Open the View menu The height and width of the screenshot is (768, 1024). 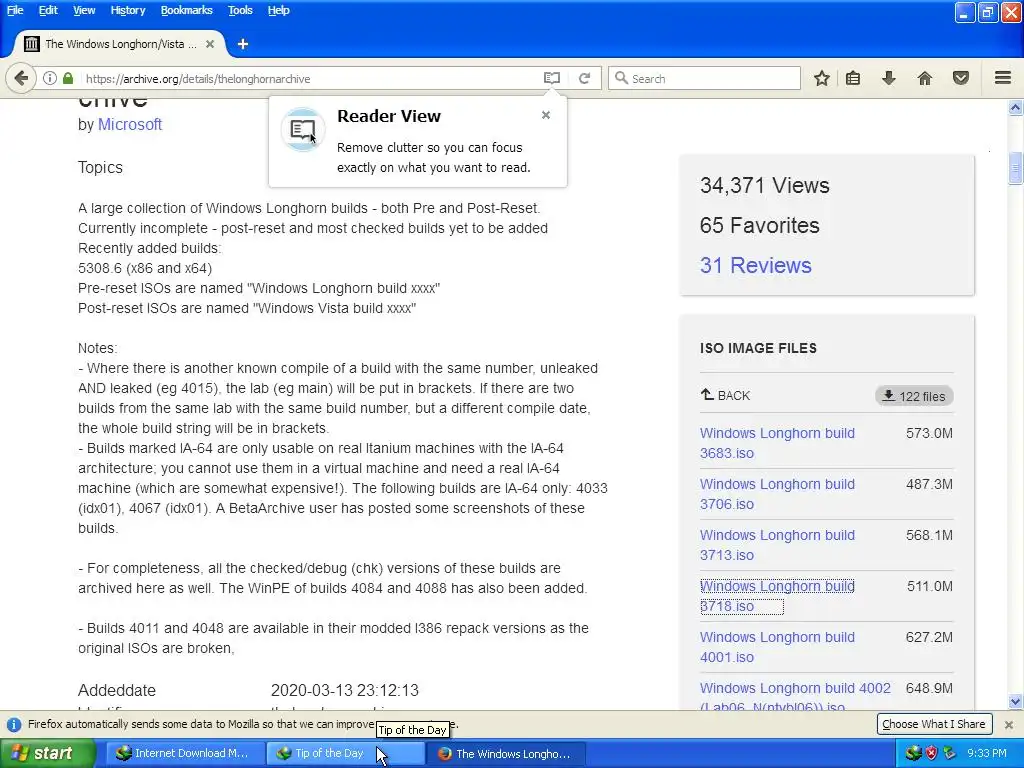click(x=84, y=10)
